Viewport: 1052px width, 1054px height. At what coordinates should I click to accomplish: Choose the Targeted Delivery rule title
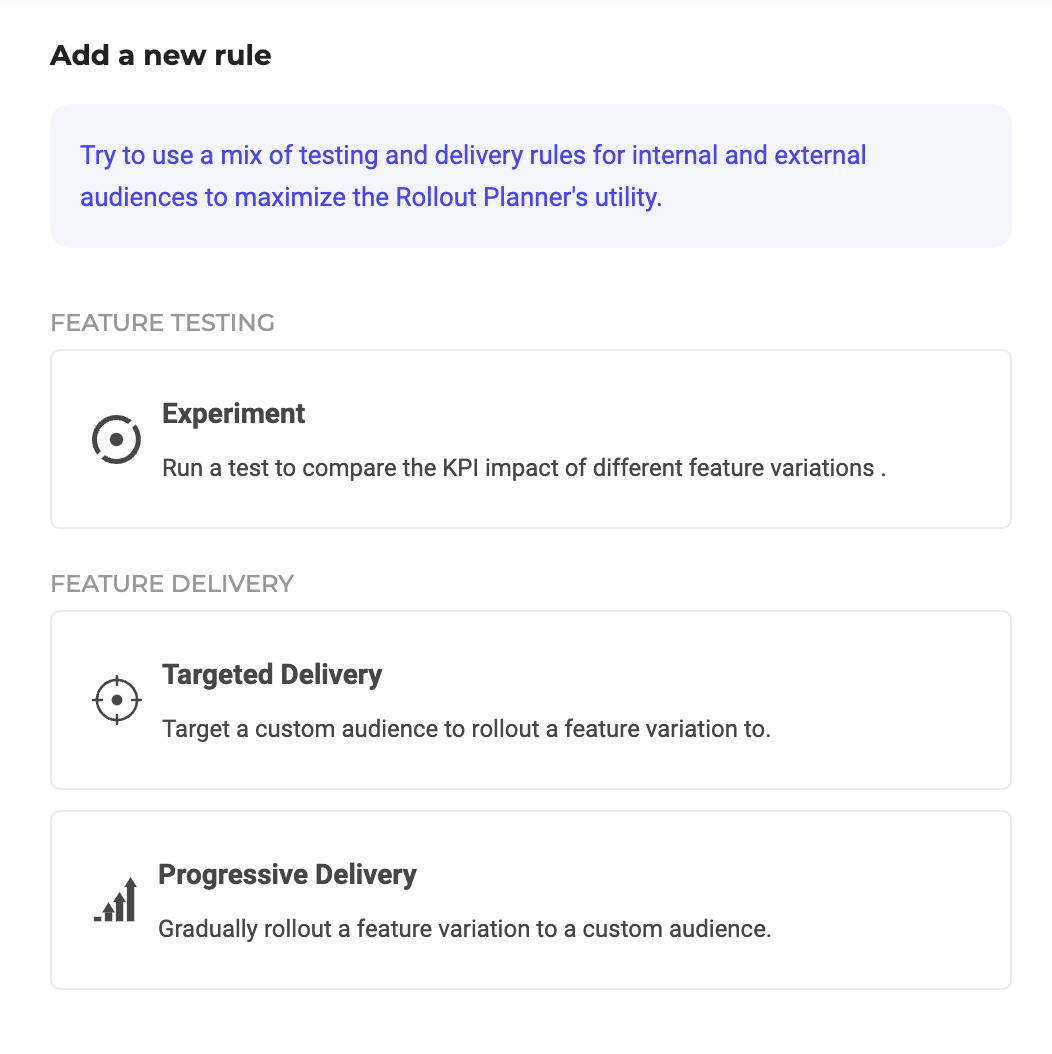click(272, 674)
